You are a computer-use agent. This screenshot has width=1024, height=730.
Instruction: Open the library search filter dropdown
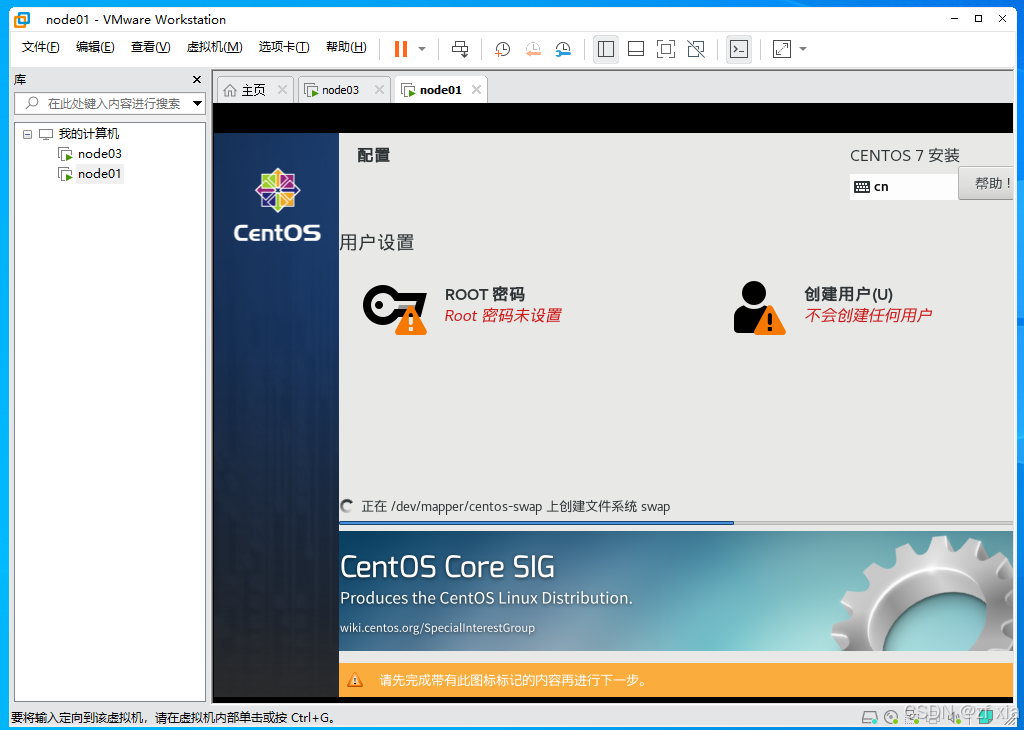pyautogui.click(x=197, y=103)
